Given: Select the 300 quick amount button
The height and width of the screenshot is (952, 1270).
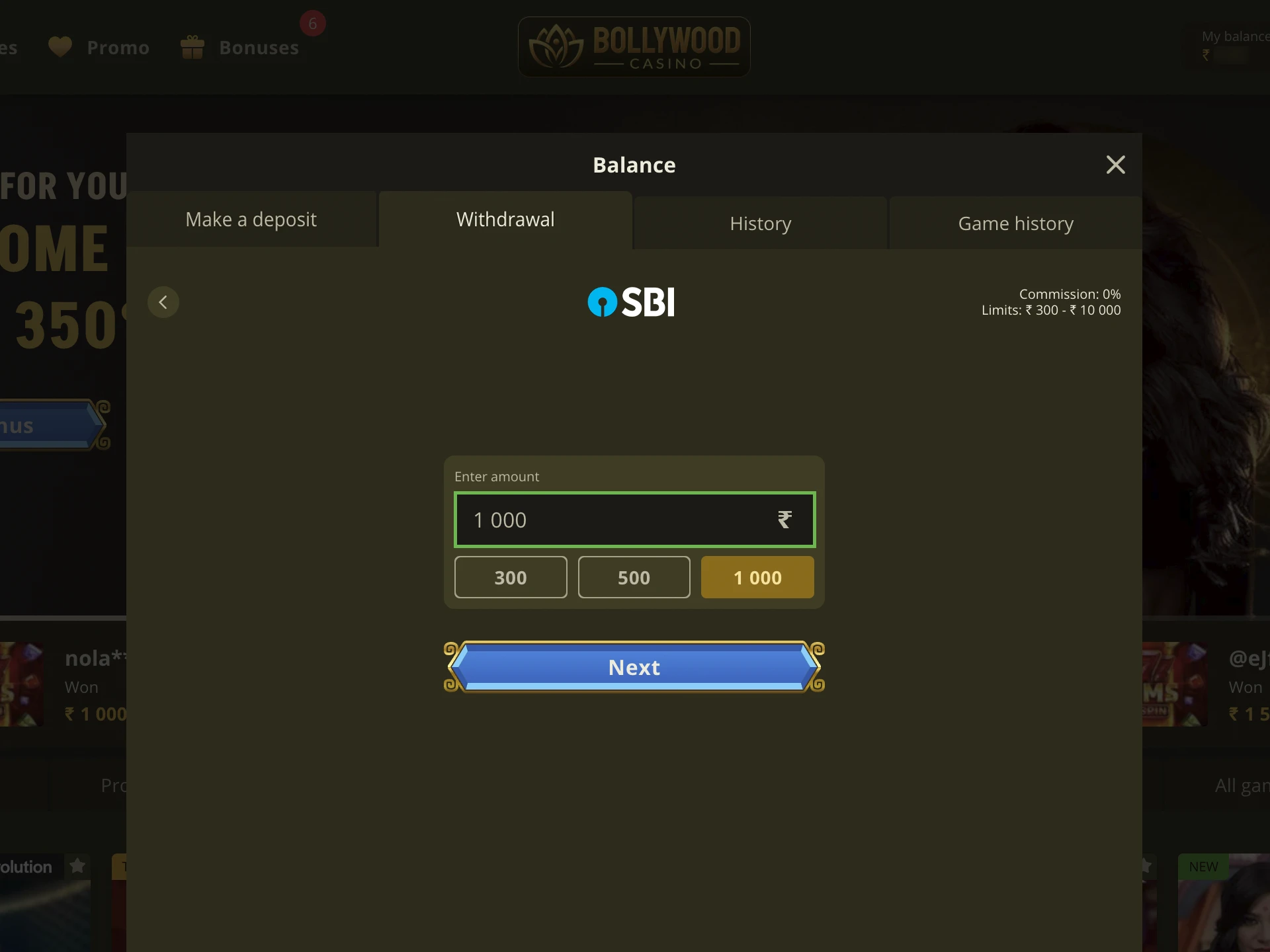Looking at the screenshot, I should click(510, 577).
